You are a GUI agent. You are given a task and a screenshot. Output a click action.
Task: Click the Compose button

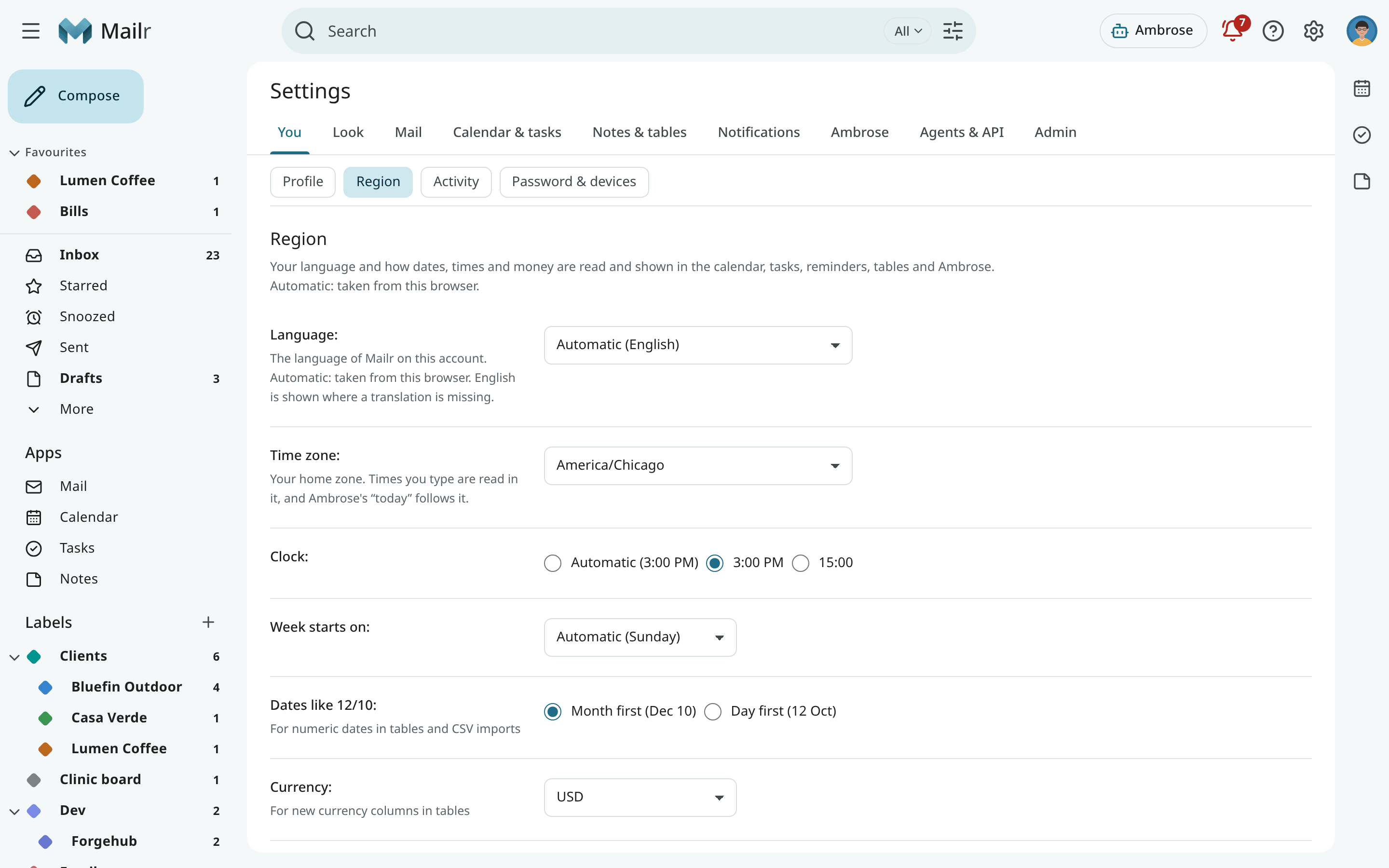click(76, 96)
